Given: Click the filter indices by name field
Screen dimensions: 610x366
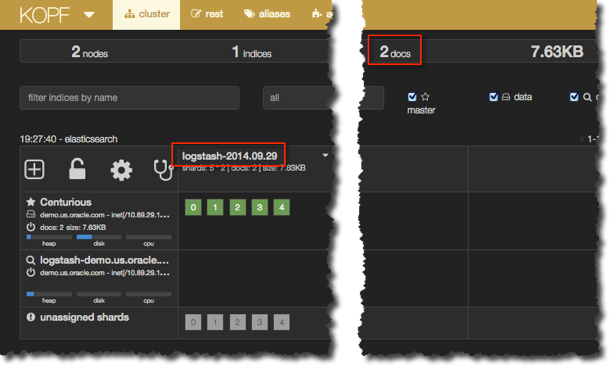Looking at the screenshot, I should click(130, 98).
